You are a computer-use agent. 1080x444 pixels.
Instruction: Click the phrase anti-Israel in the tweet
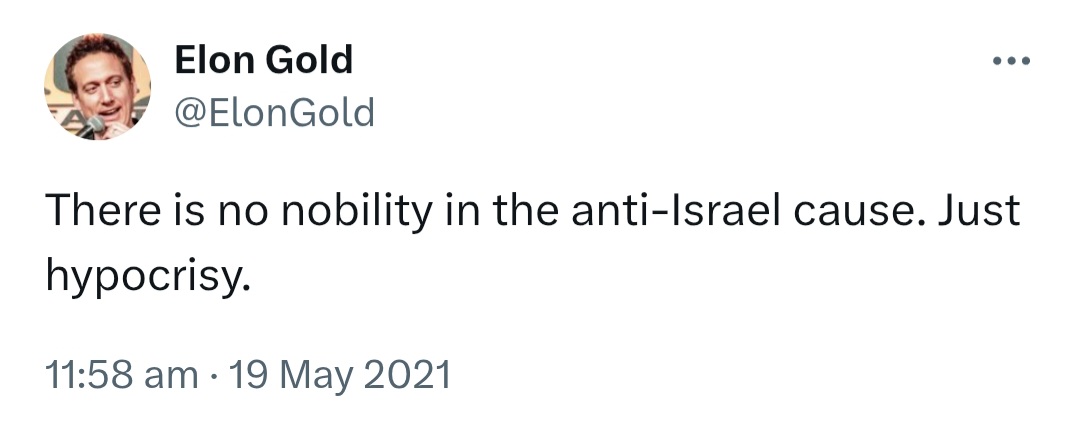(676, 211)
